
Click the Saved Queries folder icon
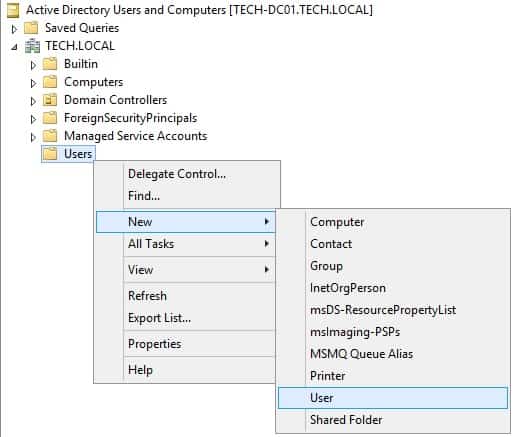tap(31, 28)
